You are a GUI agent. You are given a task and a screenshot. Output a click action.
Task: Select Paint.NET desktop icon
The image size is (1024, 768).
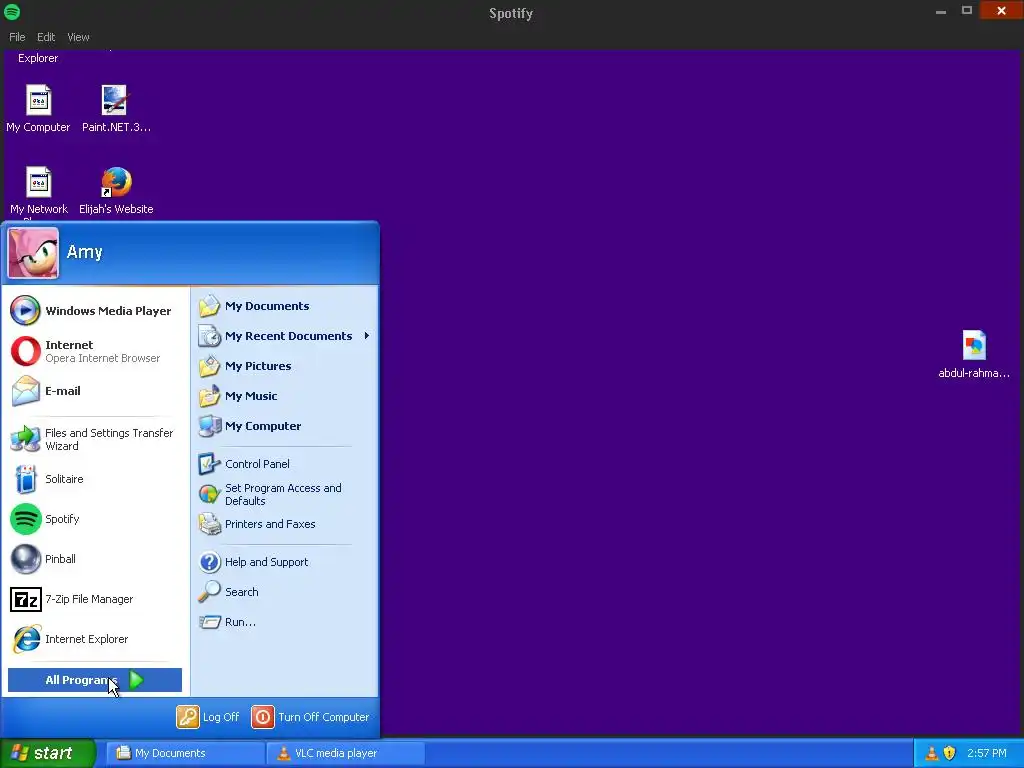click(x=116, y=108)
